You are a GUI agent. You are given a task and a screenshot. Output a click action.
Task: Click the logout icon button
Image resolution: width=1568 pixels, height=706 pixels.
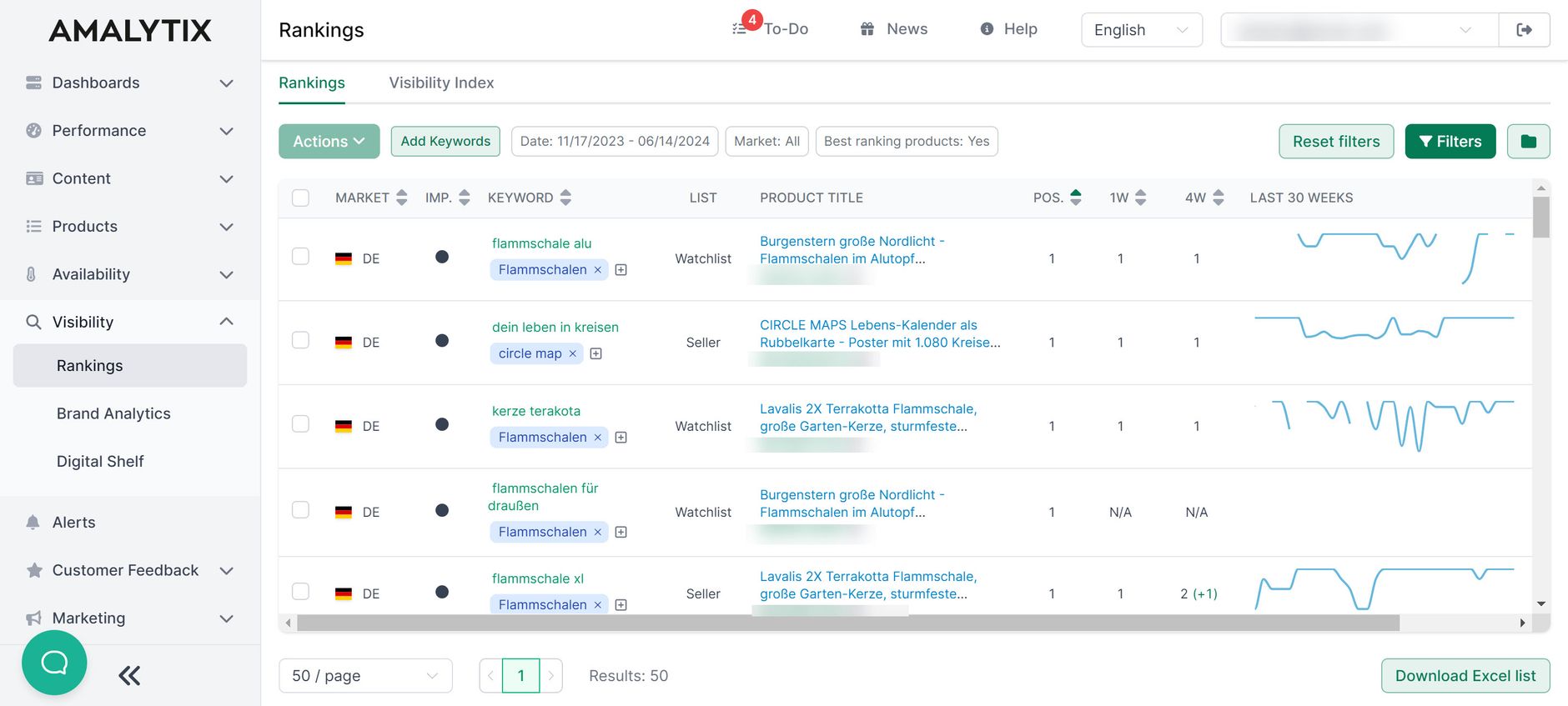(1524, 30)
